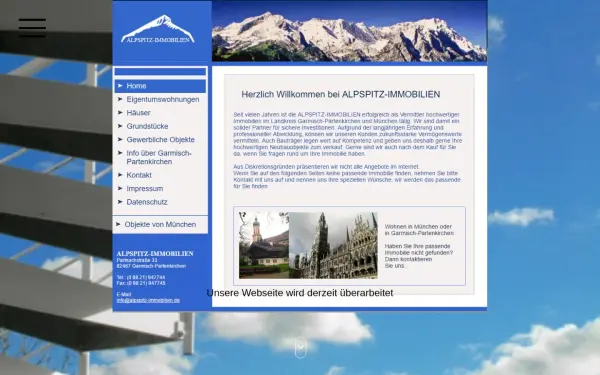Open the Datenschutz page
Screen dimensions: 600x375
pos(147,202)
